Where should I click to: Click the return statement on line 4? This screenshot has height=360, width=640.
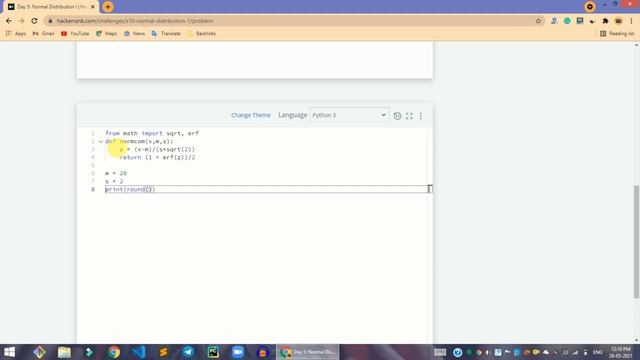[x=157, y=158]
